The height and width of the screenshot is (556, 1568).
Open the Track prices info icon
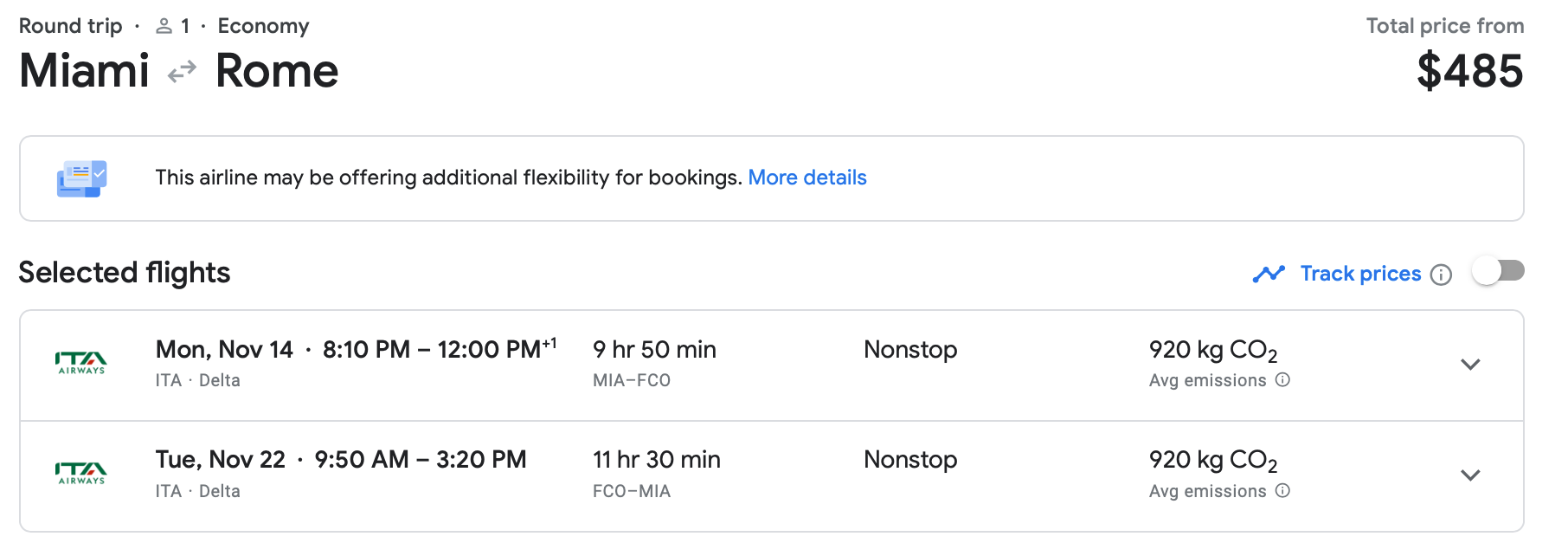tap(1441, 275)
